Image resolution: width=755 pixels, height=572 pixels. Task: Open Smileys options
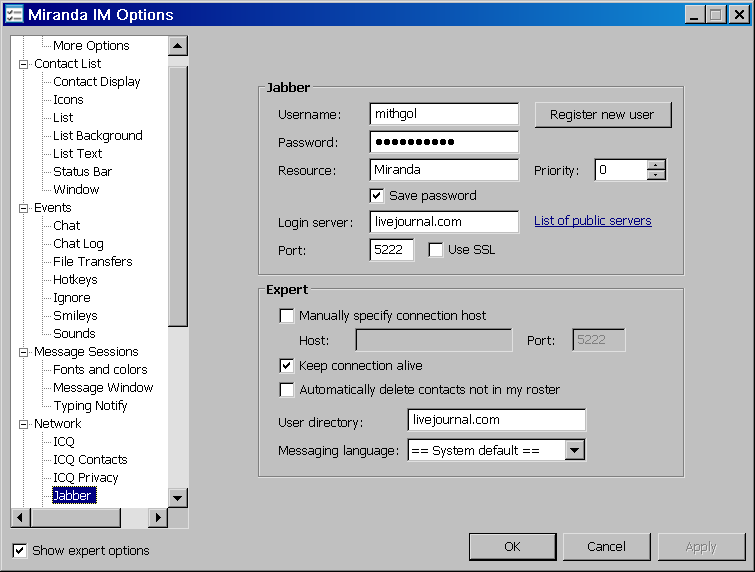pyautogui.click(x=75, y=316)
